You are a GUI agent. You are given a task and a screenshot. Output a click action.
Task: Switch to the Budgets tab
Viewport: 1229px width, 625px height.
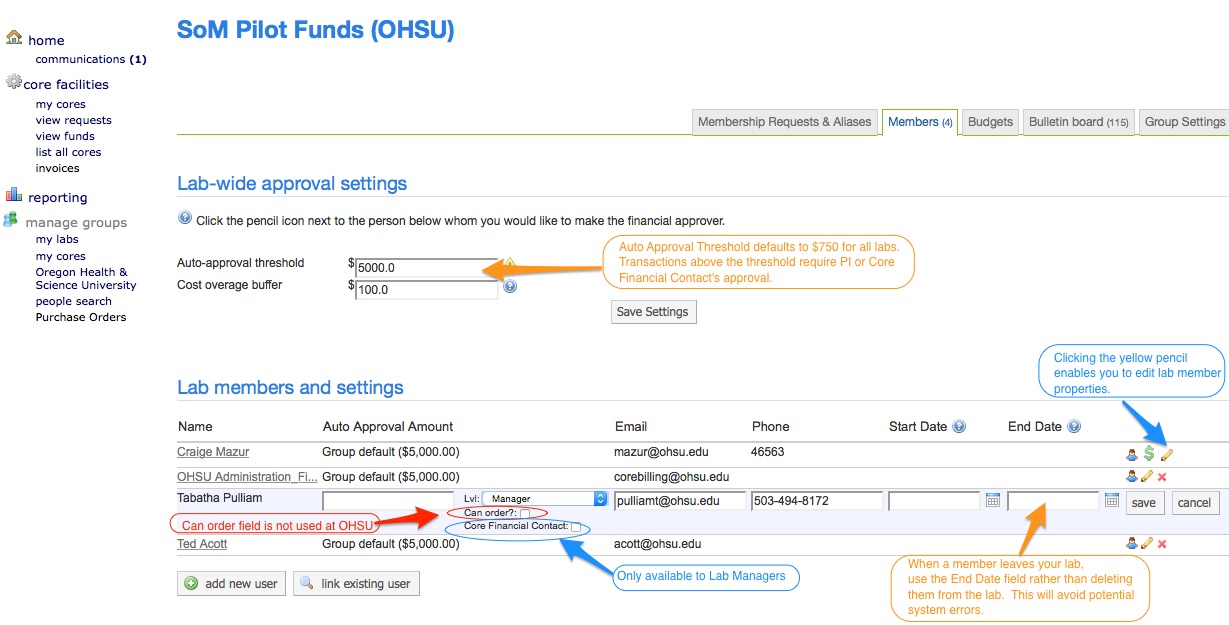(x=990, y=122)
